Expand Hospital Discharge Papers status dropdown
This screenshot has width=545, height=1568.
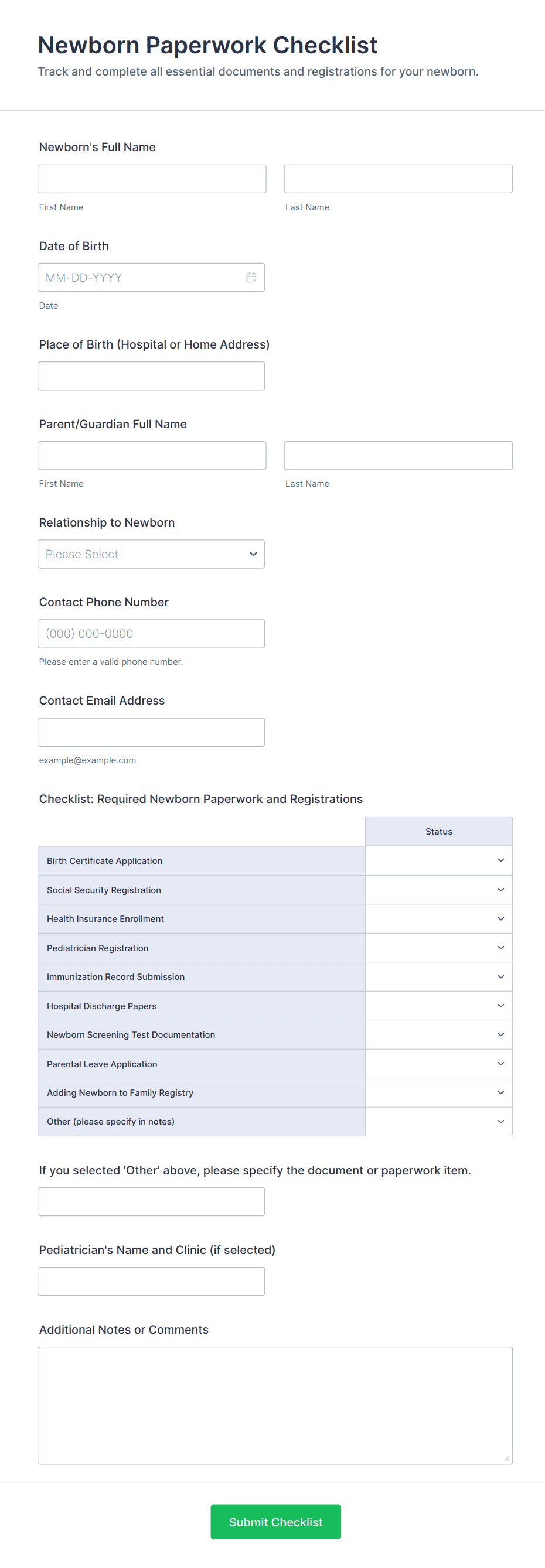438,1006
